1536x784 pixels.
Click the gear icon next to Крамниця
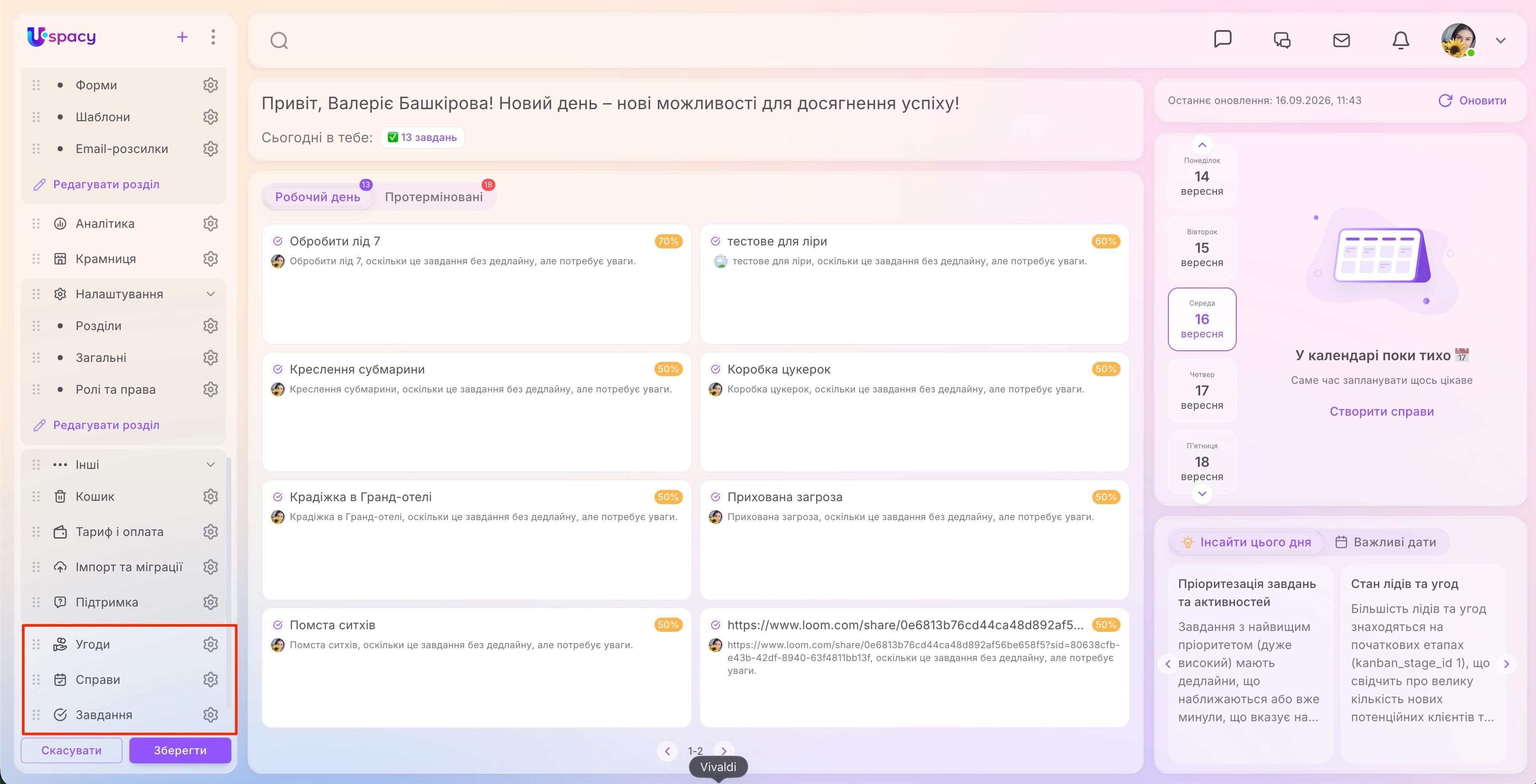pos(210,259)
